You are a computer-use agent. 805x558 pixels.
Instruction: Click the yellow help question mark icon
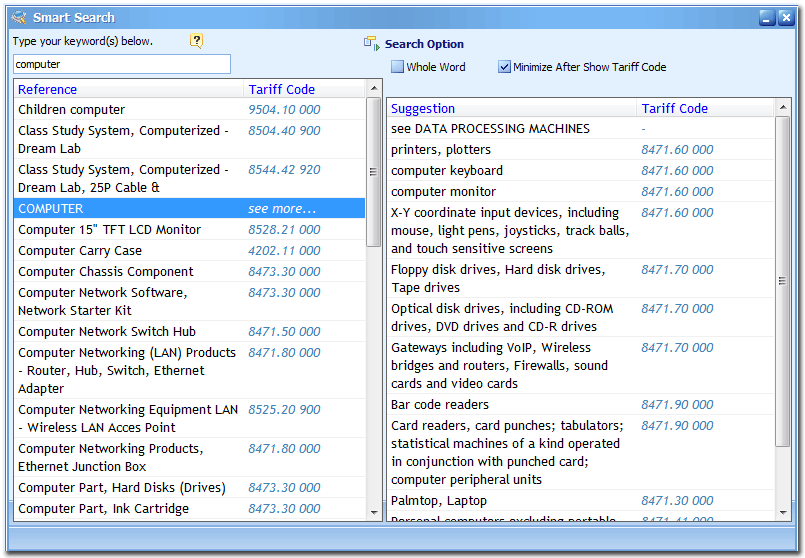tap(197, 41)
